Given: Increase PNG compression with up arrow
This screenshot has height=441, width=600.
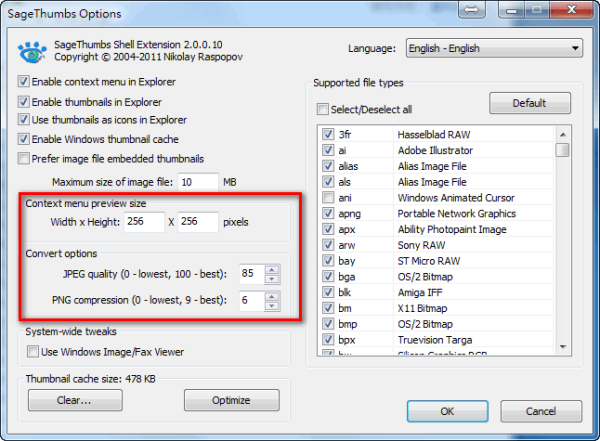Looking at the screenshot, I should [x=272, y=296].
